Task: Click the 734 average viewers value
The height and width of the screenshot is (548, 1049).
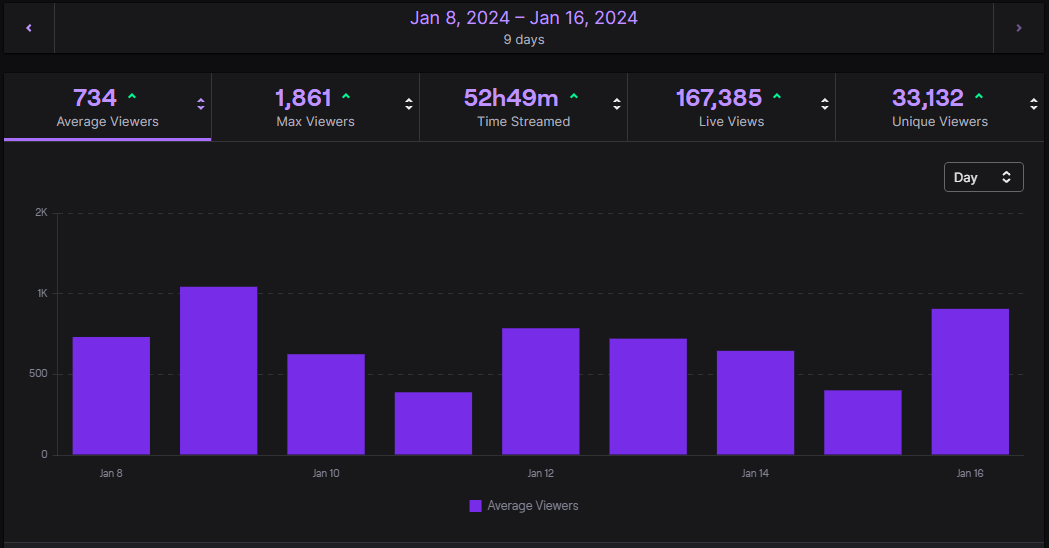Action: (x=95, y=98)
